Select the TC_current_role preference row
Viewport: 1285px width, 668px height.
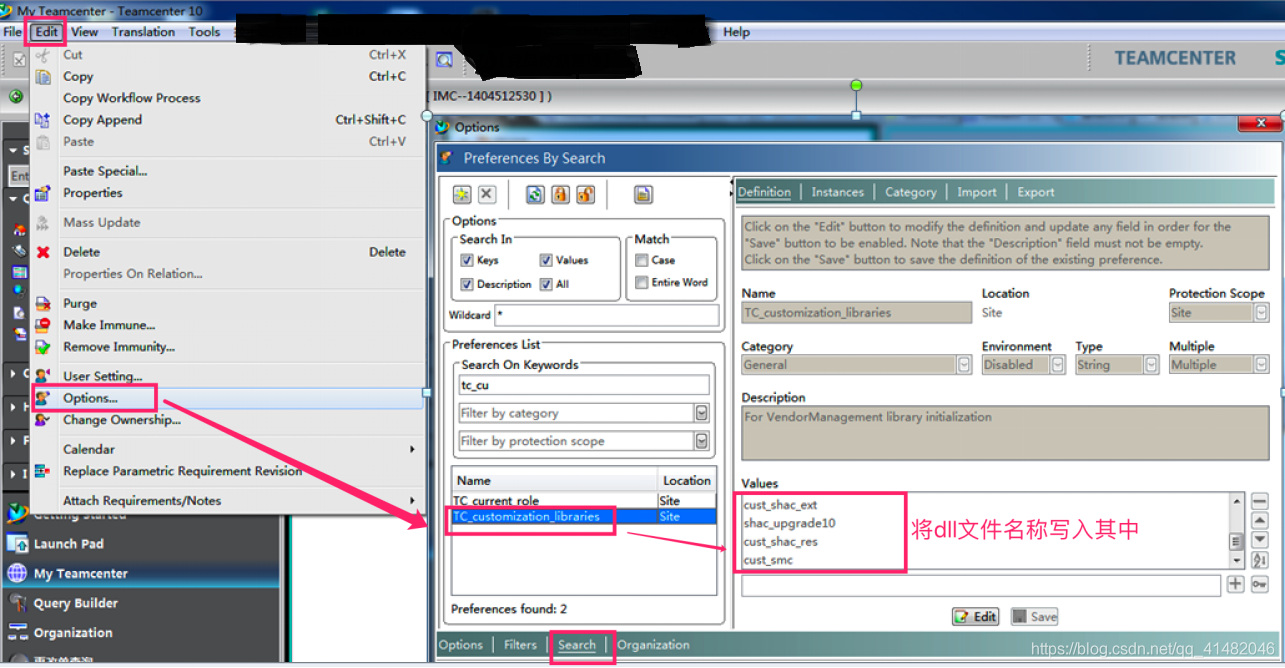click(x=584, y=501)
